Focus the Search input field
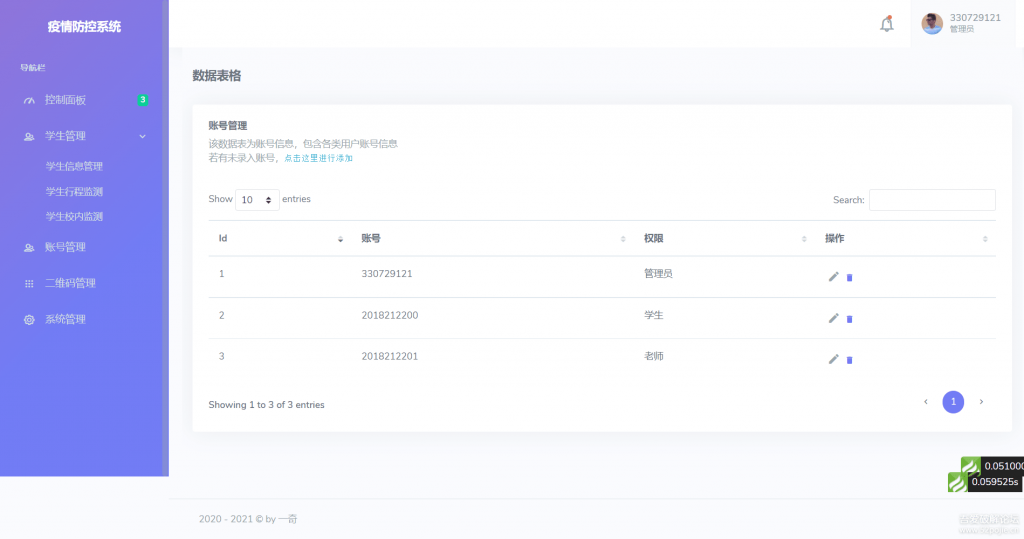The image size is (1024, 539). [x=932, y=200]
